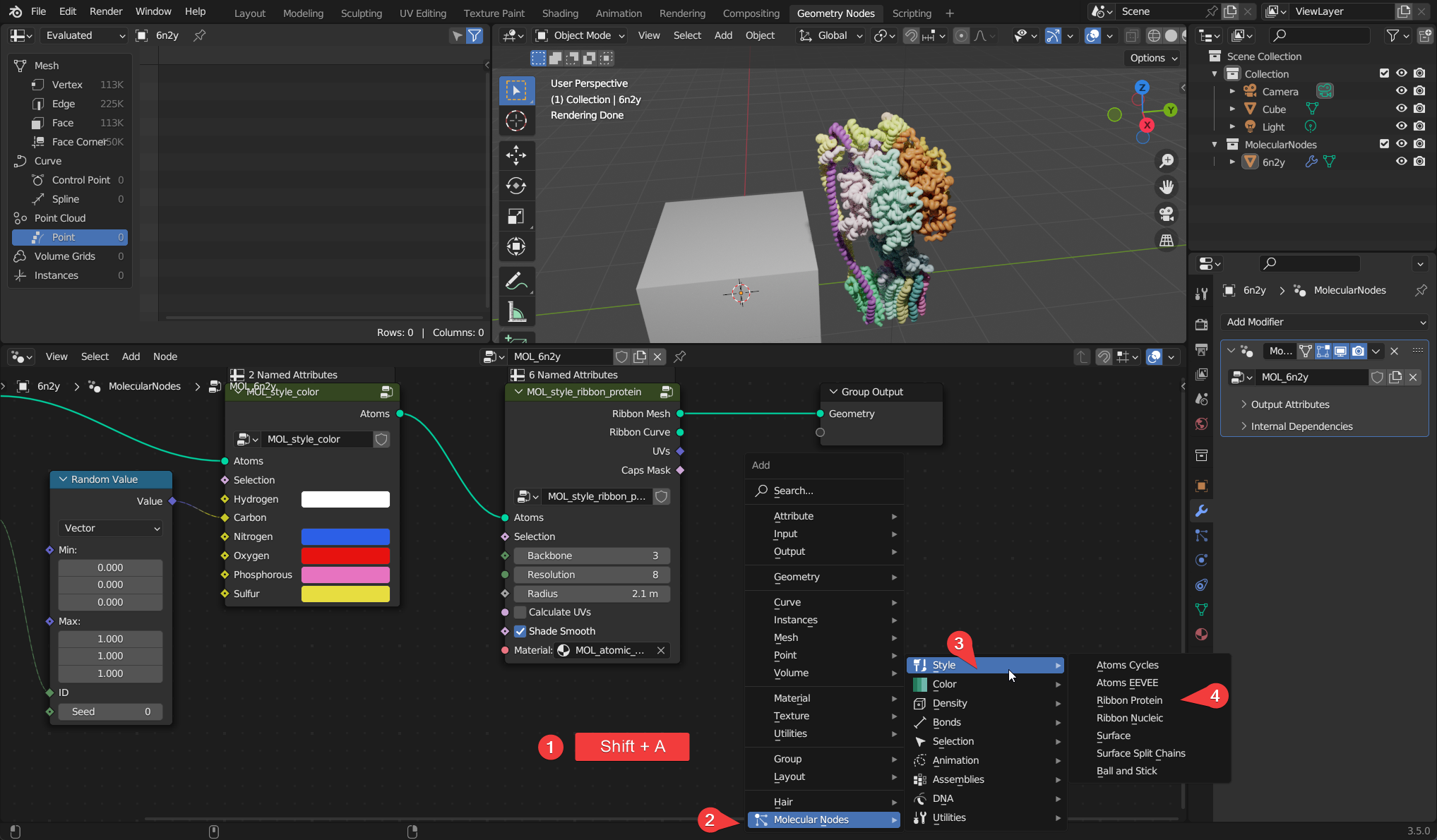Open the Color submenu in Molecular Nodes

[944, 684]
